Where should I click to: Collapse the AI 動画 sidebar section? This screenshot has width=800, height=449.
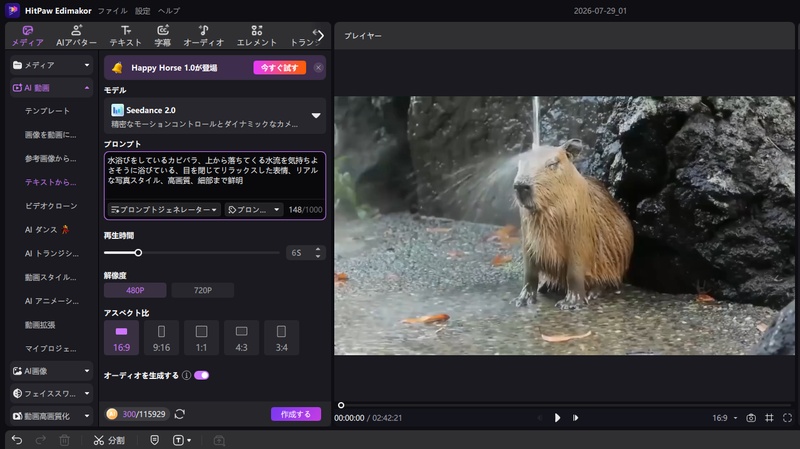51,88
